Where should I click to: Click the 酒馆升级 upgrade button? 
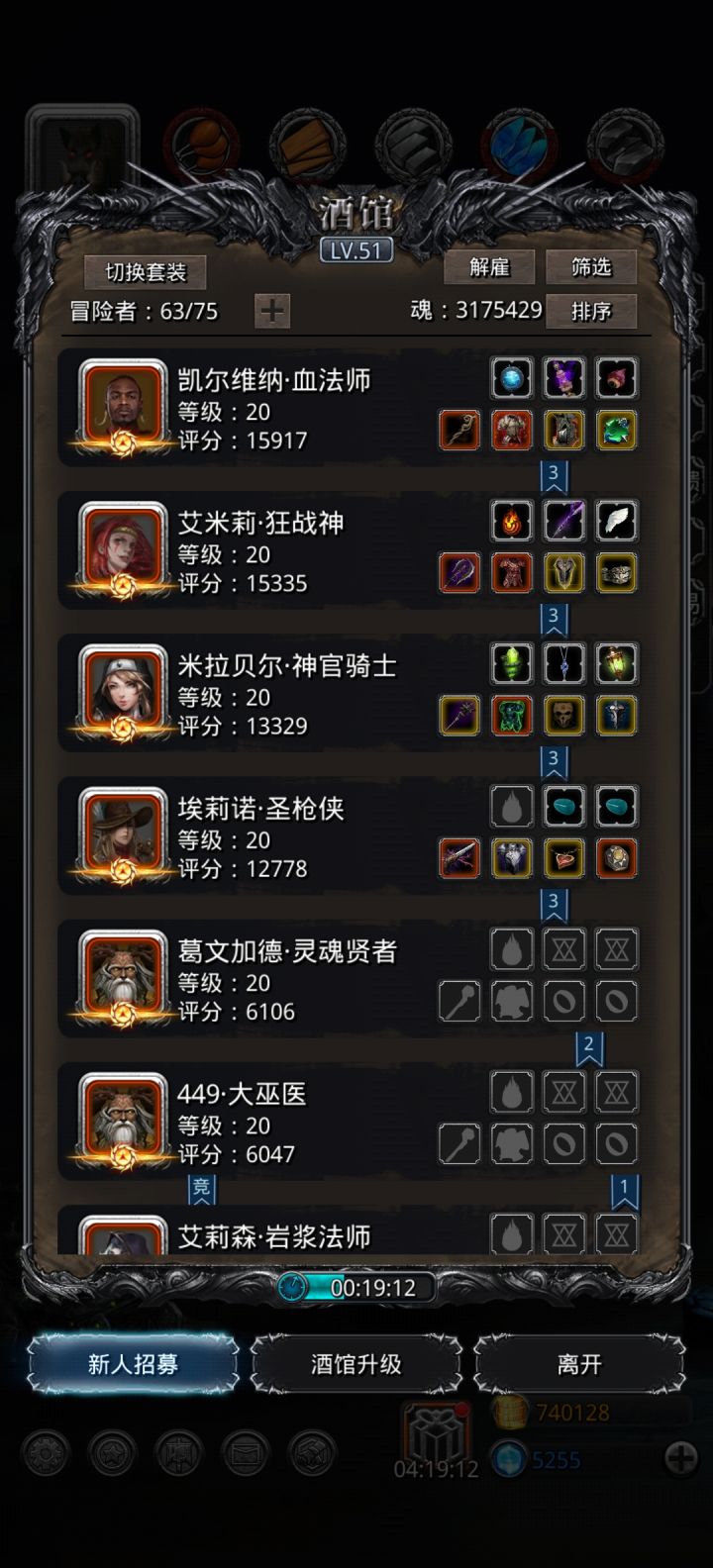click(356, 1364)
